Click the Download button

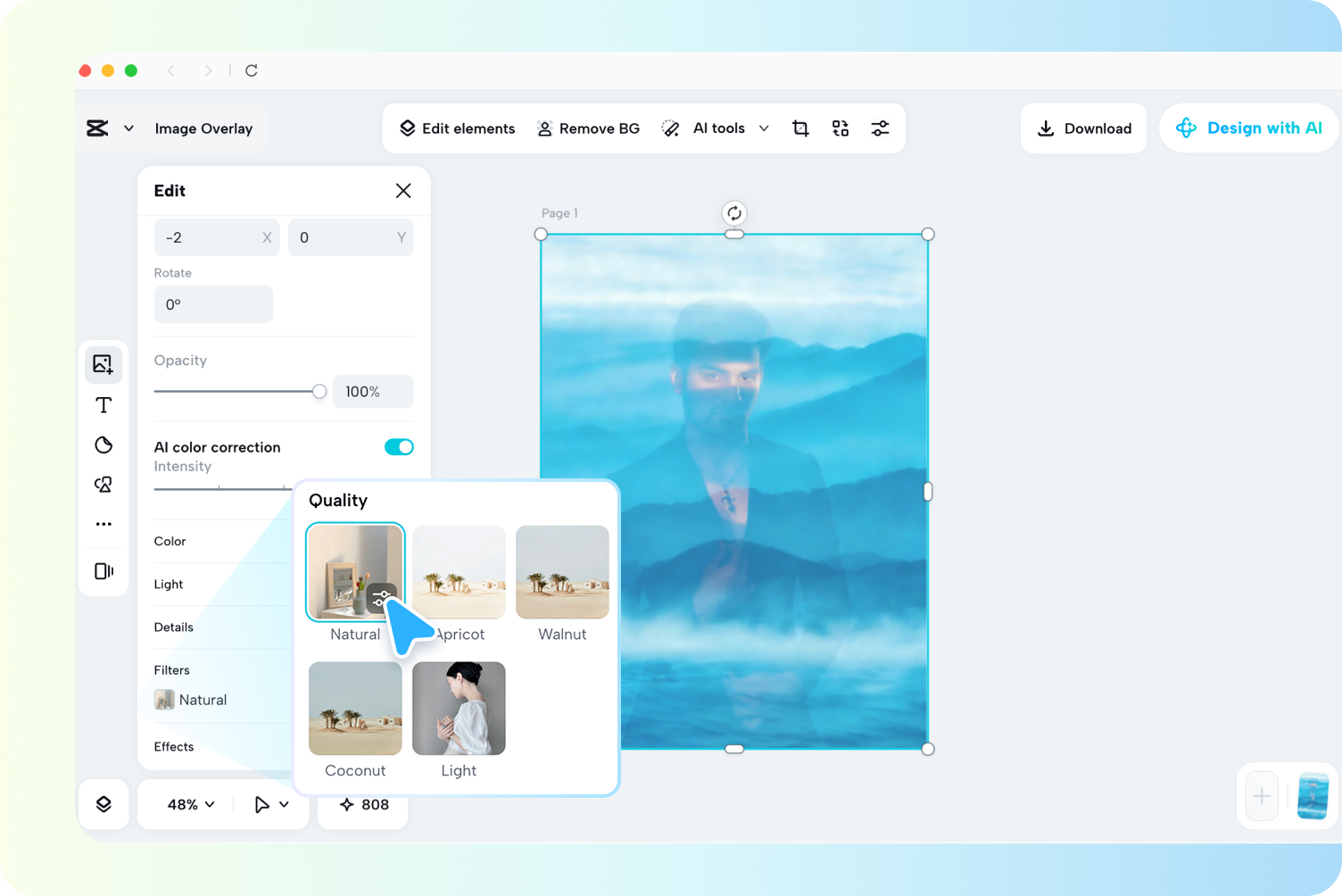click(x=1083, y=128)
